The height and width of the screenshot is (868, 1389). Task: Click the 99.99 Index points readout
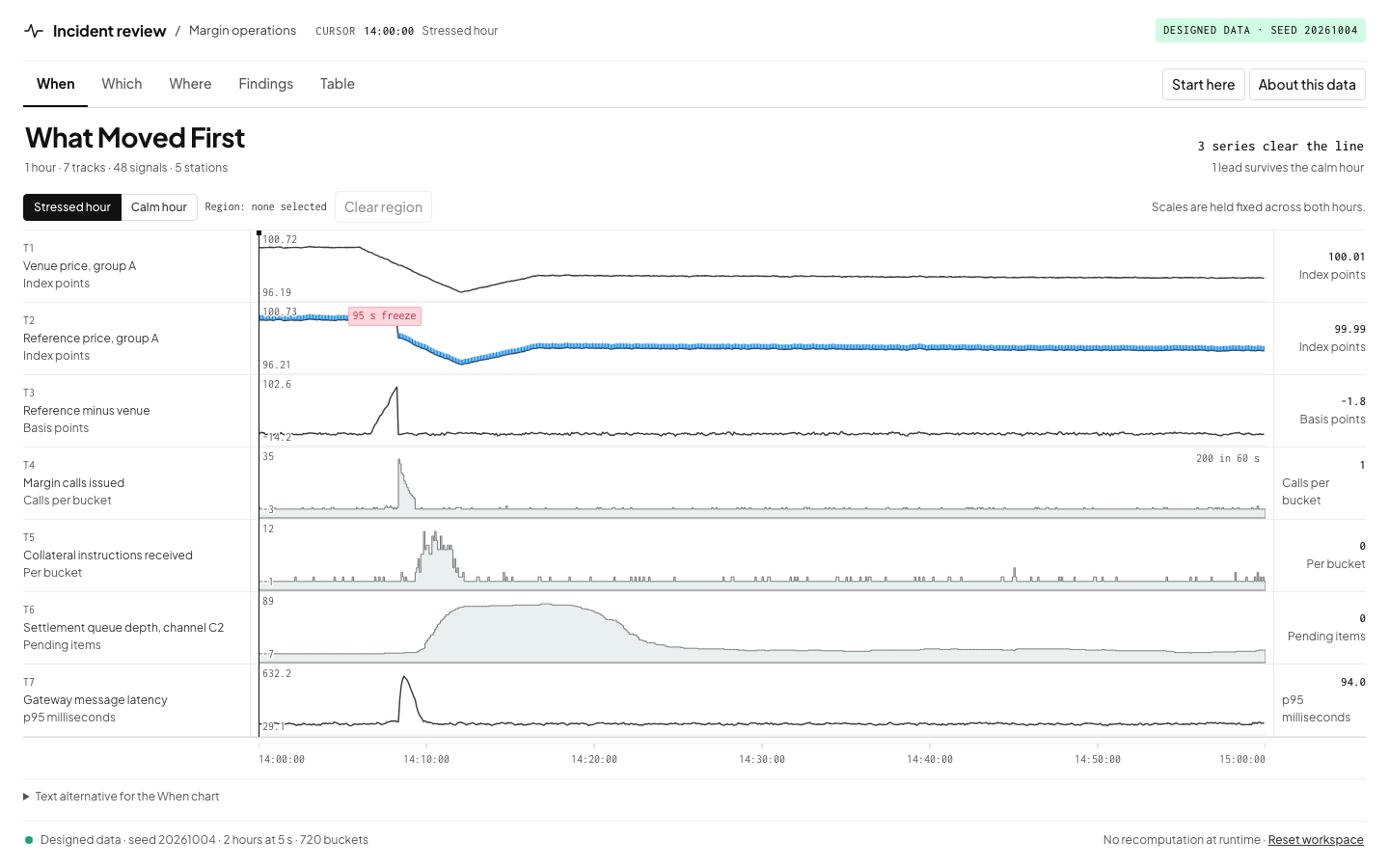1332,339
